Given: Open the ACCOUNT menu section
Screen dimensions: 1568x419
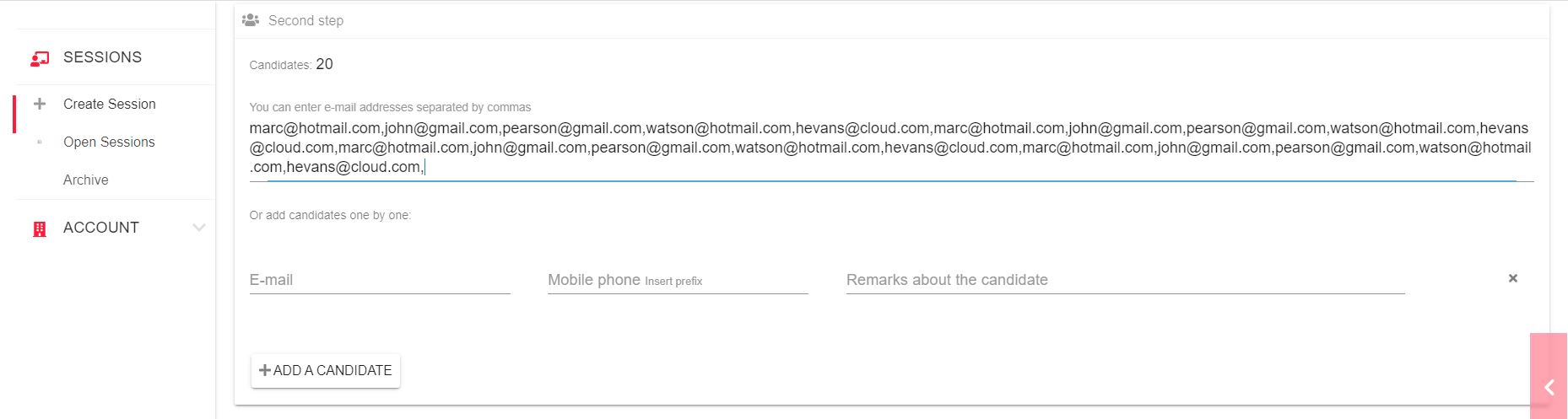Looking at the screenshot, I should pos(101,228).
